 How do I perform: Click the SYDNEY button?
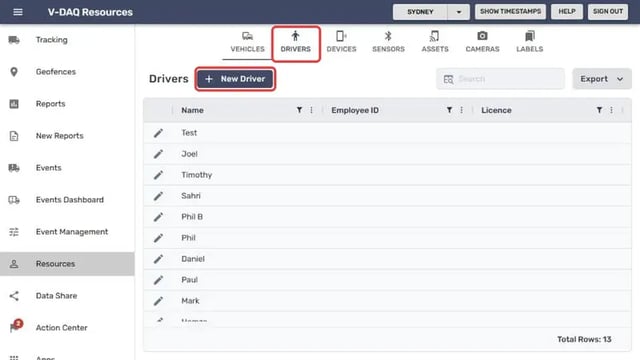click(420, 12)
